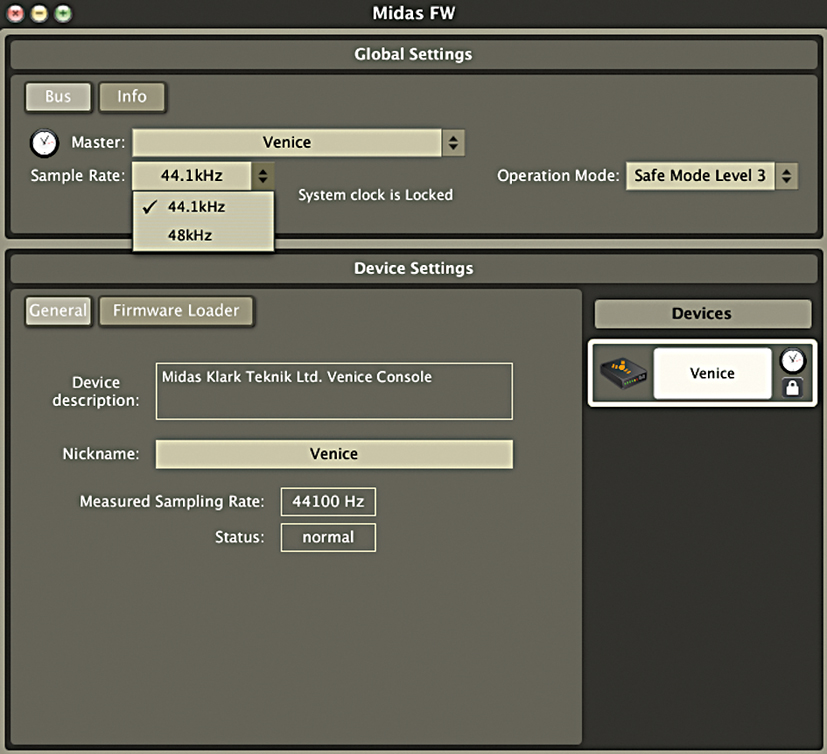Click the Device Settings header bar
Image resolution: width=827 pixels, height=754 pixels.
point(414,268)
